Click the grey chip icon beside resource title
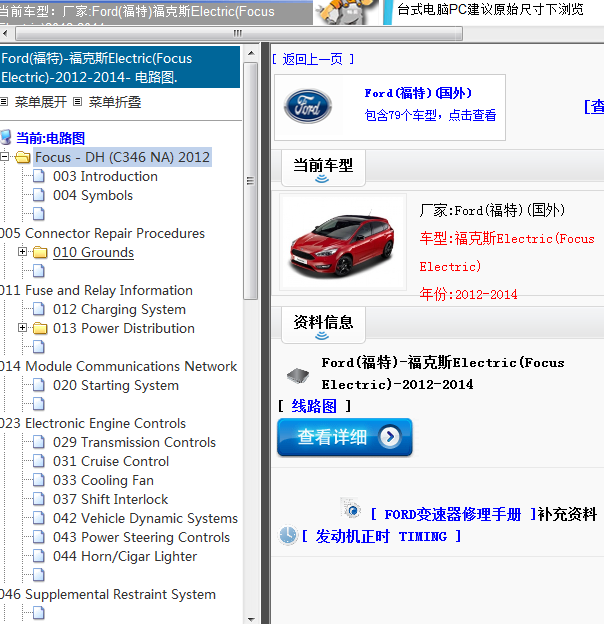This screenshot has height=624, width=604. 298,375
